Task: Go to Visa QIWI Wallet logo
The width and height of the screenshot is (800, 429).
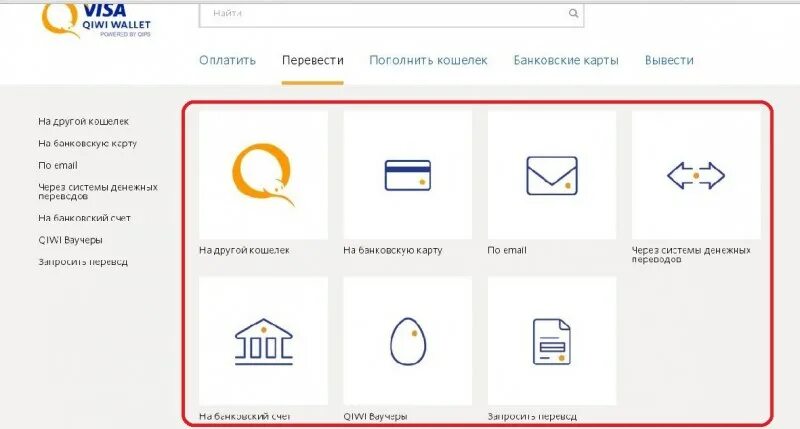Action: (96, 20)
